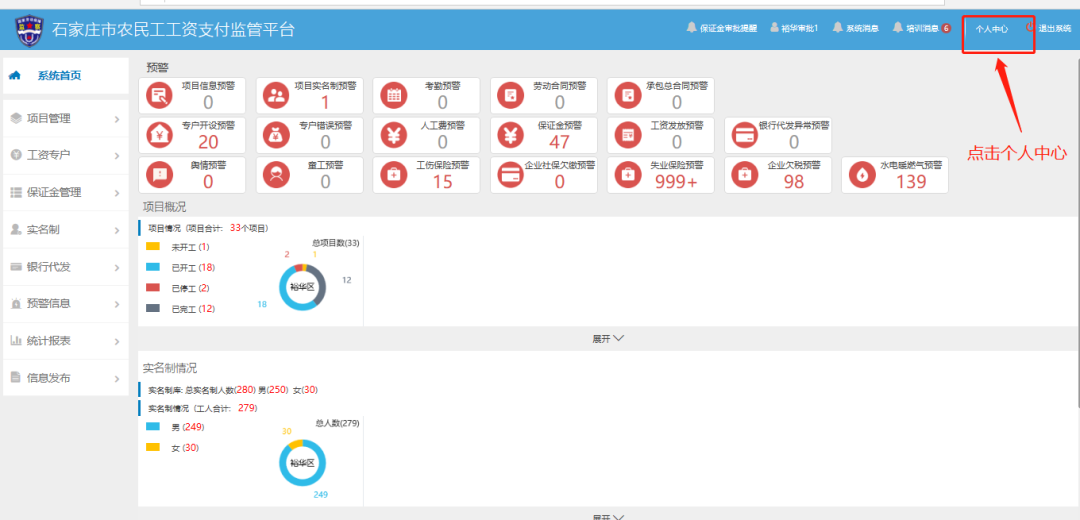The height and width of the screenshot is (520, 1080).
Task: Expand the 信息发布 sidebar arrow
Action: point(116,379)
